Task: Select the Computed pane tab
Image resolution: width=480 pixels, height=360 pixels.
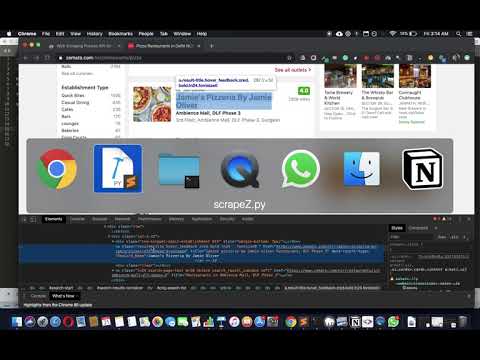Action: (418, 228)
